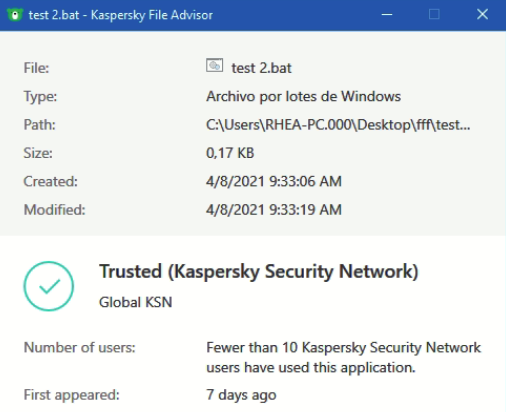
Task: Click the 'Path:' field label
Action: (40, 125)
